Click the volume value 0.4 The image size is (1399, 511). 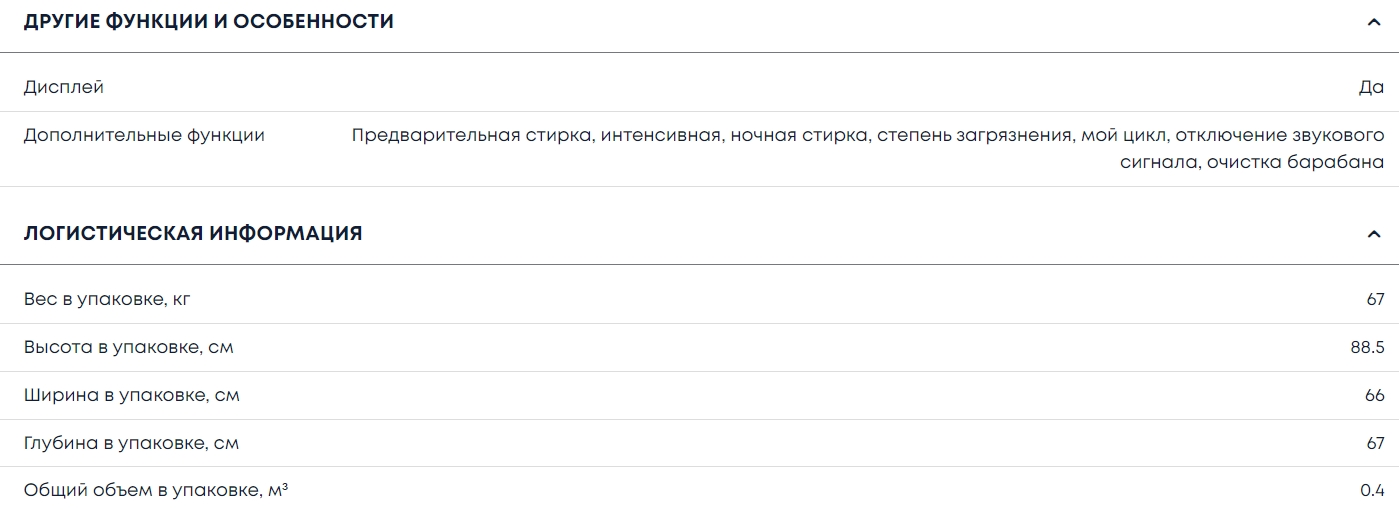(x=1372, y=490)
